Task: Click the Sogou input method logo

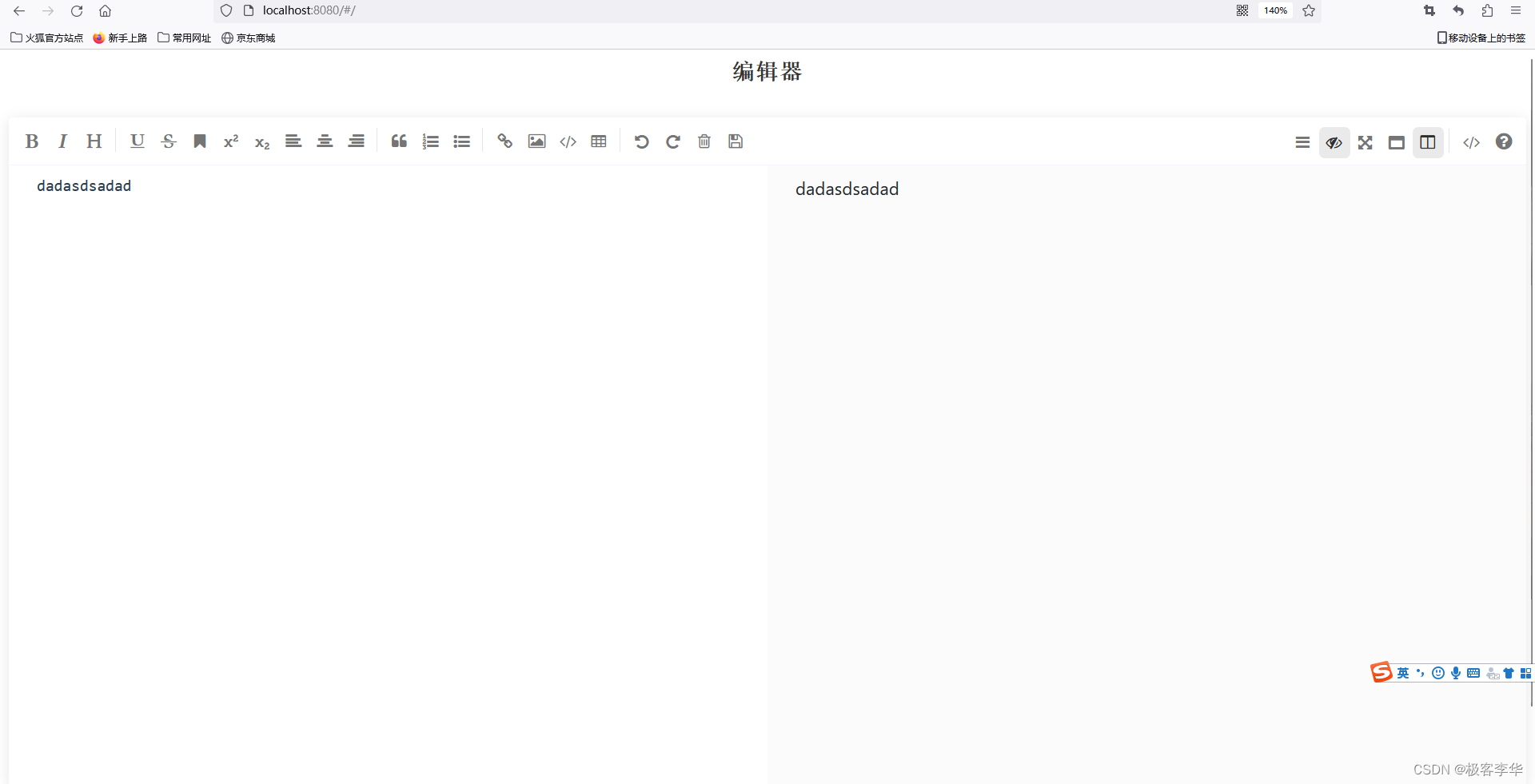Action: pyautogui.click(x=1381, y=673)
